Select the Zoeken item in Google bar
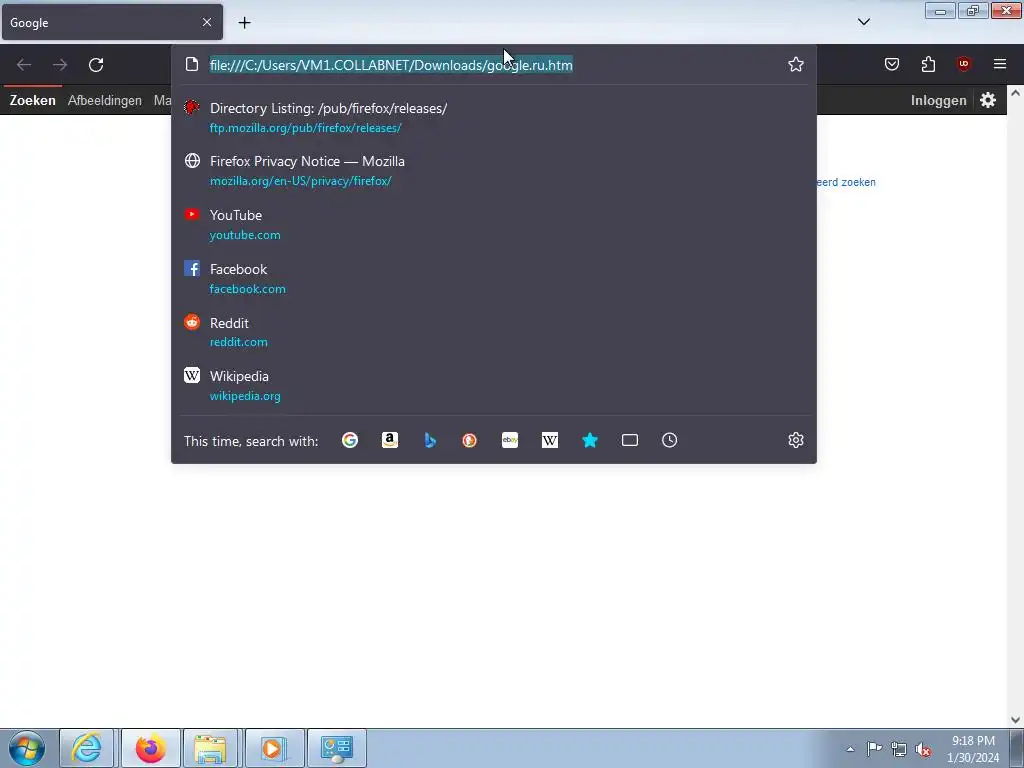This screenshot has width=1024, height=768. [33, 101]
